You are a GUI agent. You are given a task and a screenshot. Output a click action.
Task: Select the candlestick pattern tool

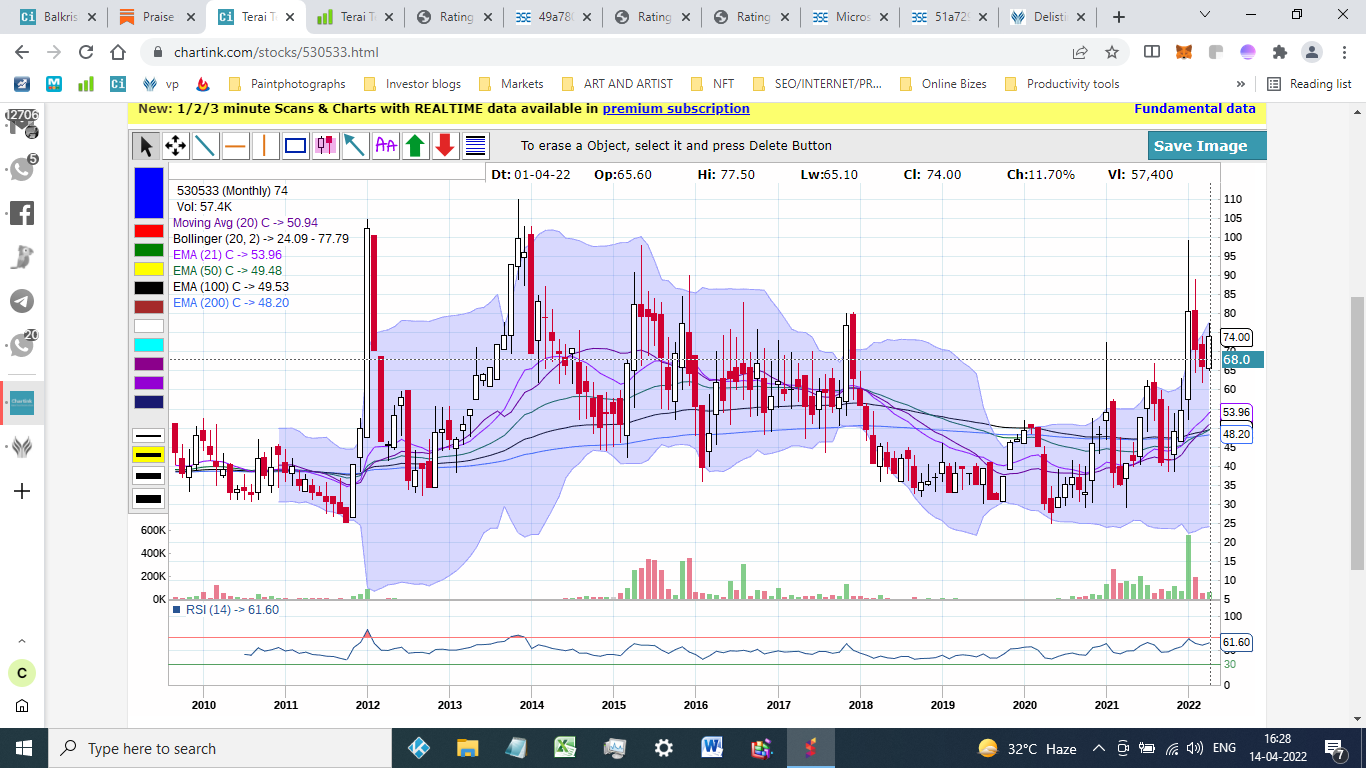point(326,146)
